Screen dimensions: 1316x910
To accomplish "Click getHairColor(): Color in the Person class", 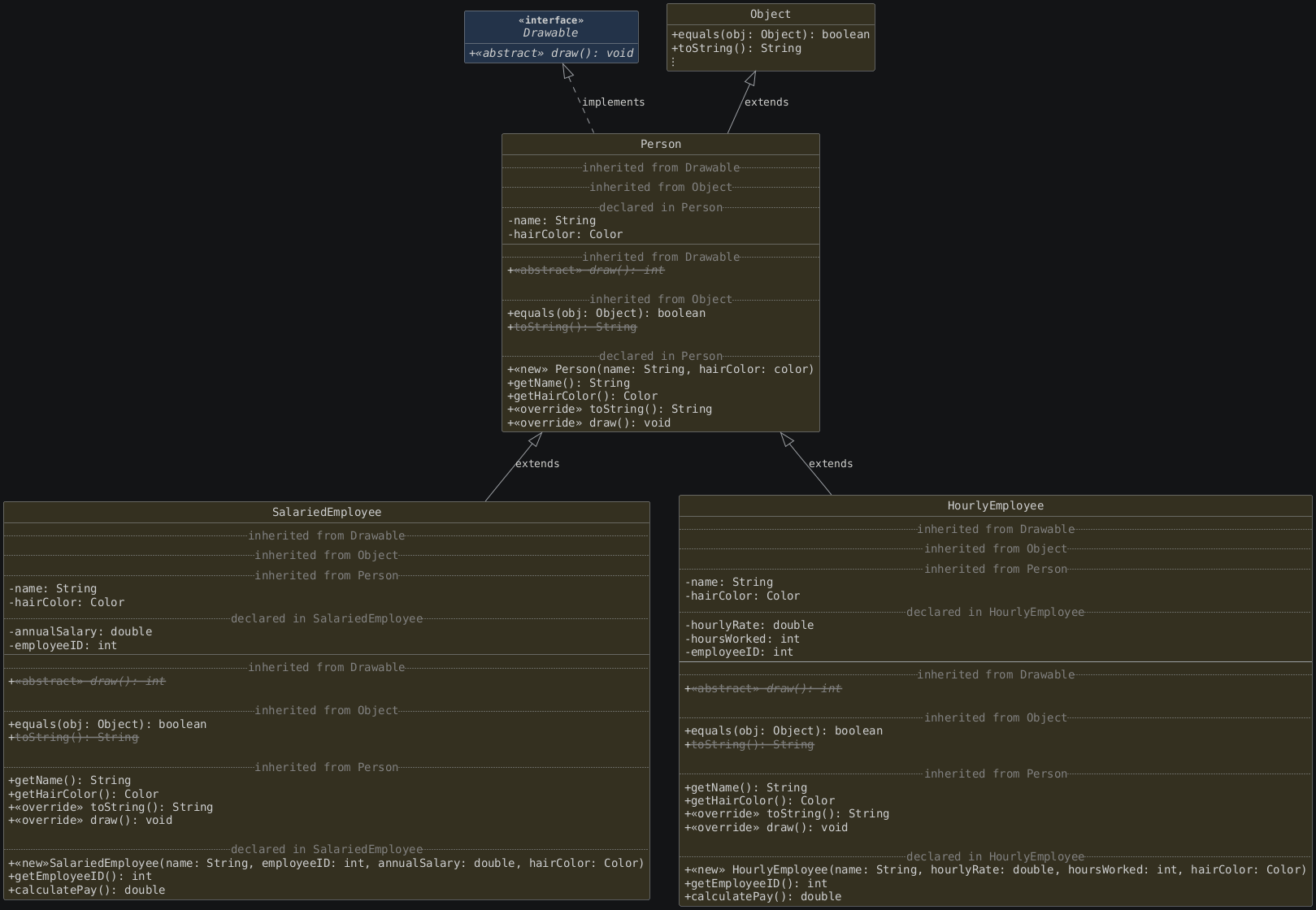I will click(583, 396).
